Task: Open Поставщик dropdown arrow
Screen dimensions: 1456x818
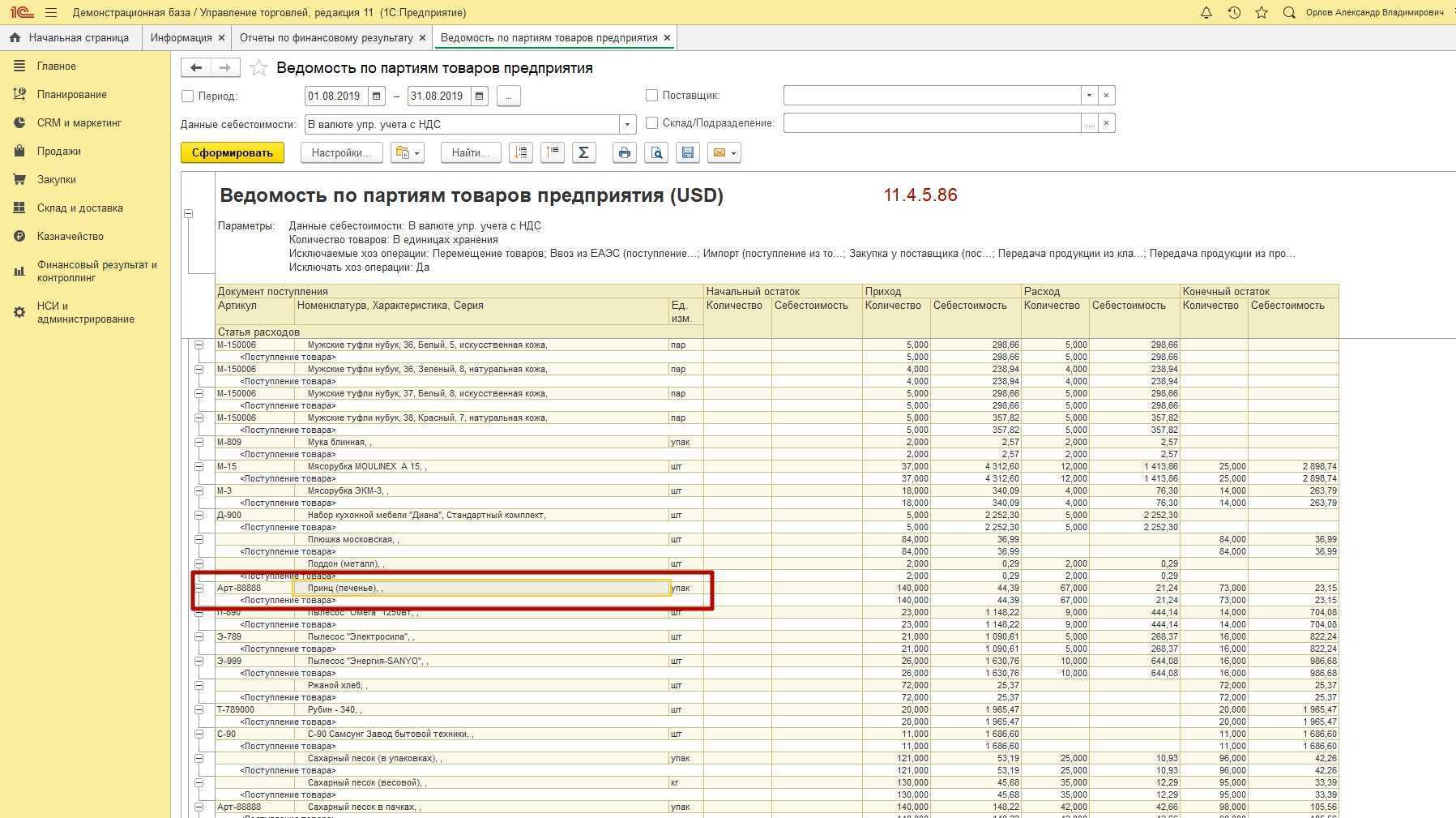Action: (1089, 96)
